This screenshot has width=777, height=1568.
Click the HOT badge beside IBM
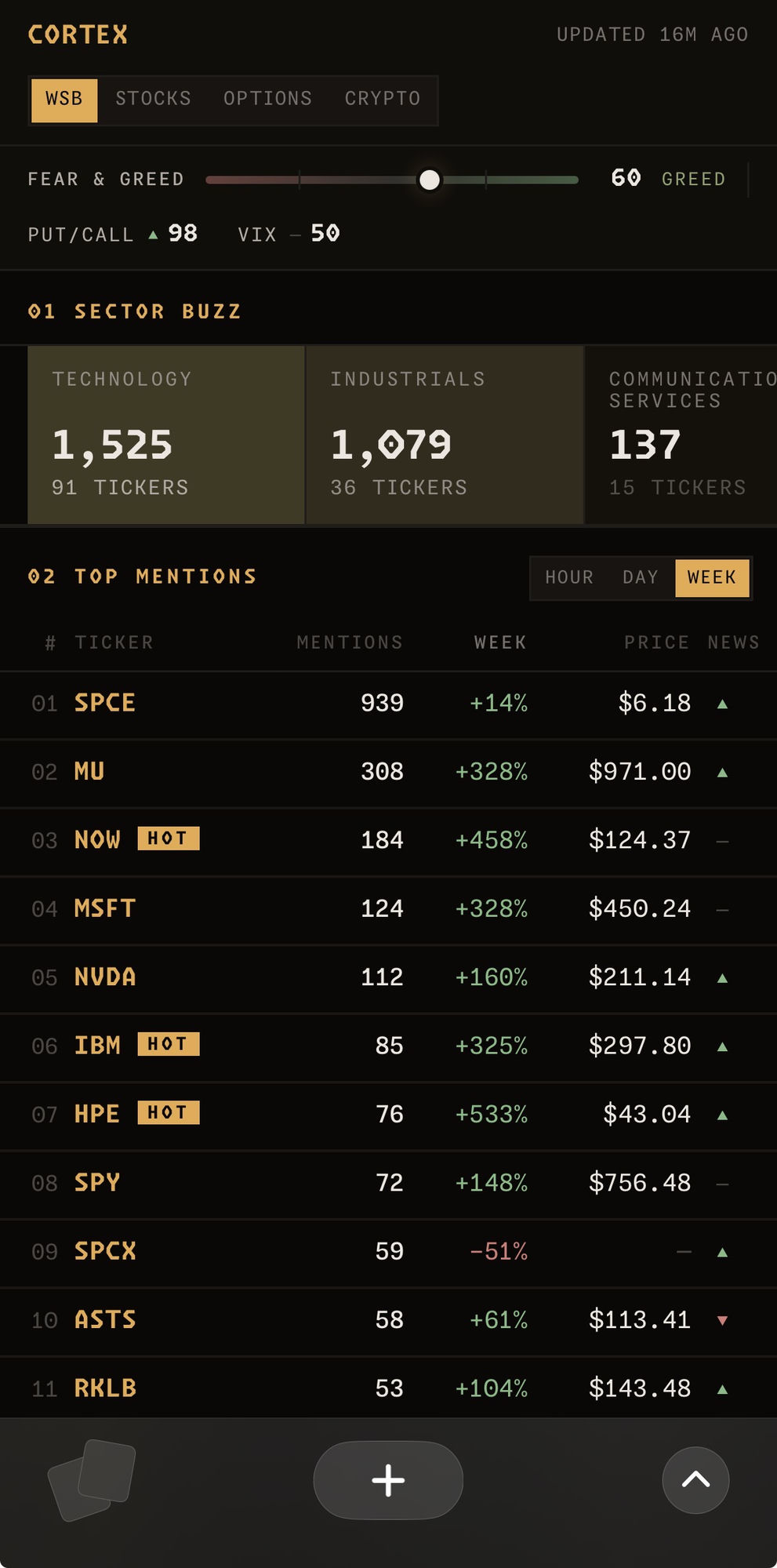[x=169, y=1044]
